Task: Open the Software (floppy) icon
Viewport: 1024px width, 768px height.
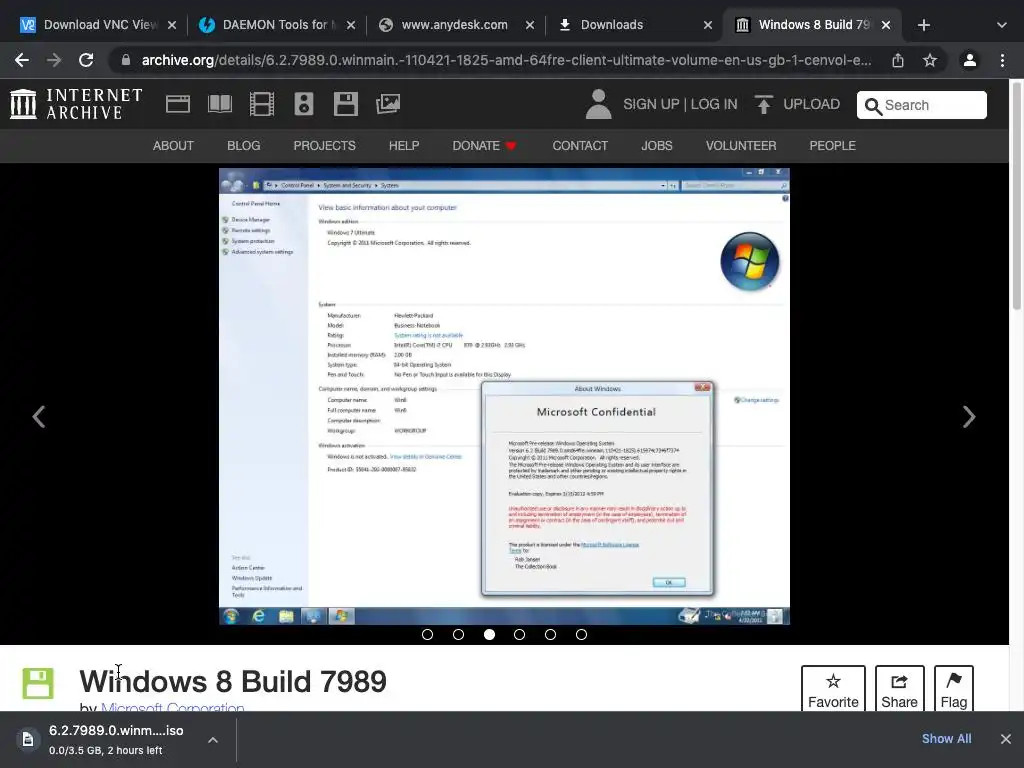Action: [345, 104]
